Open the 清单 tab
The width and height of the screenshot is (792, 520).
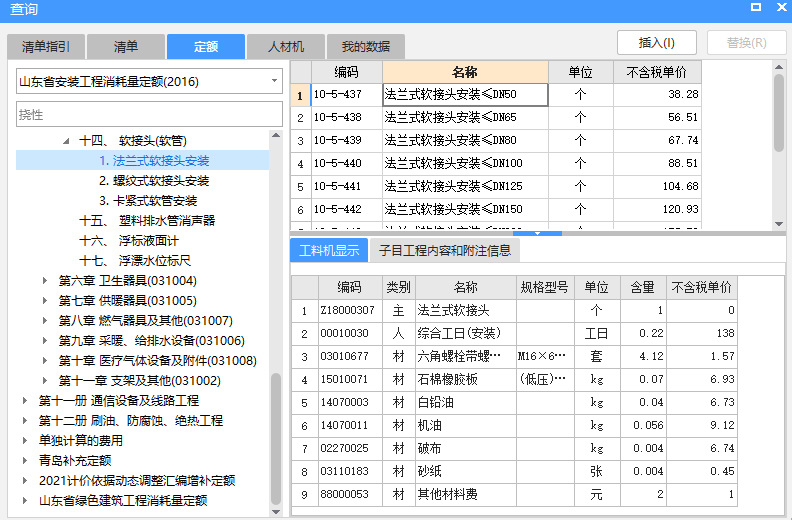pyautogui.click(x=126, y=47)
